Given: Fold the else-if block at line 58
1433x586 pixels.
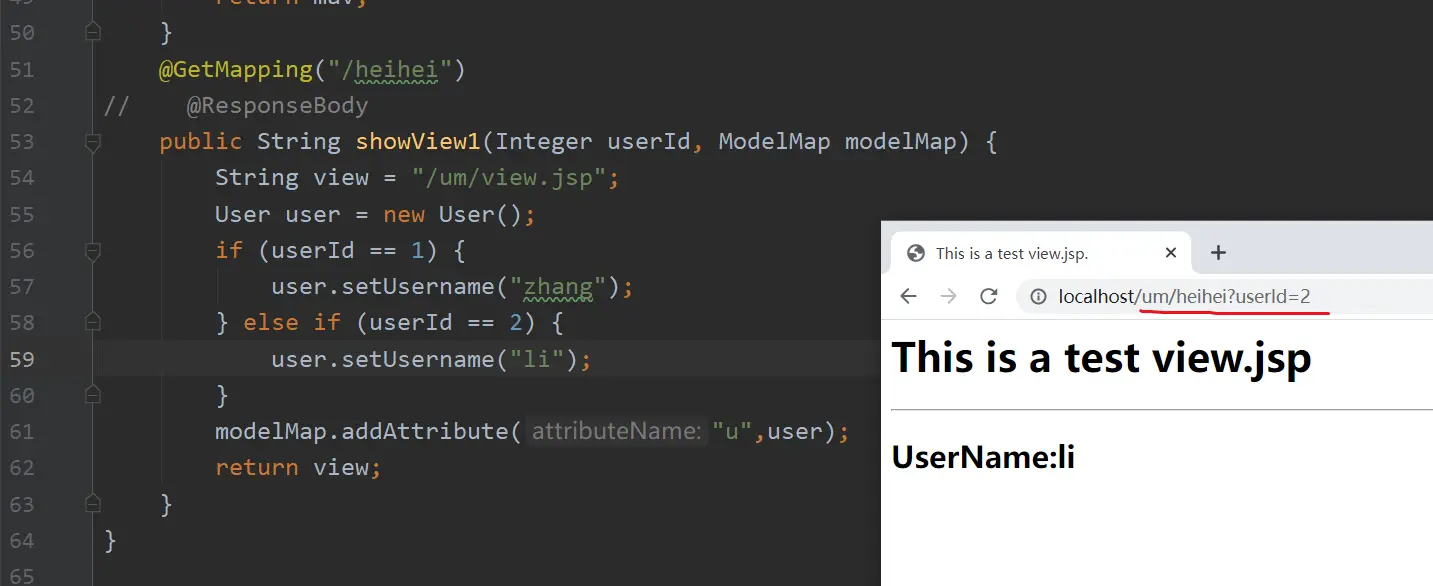Looking at the screenshot, I should coord(93,322).
